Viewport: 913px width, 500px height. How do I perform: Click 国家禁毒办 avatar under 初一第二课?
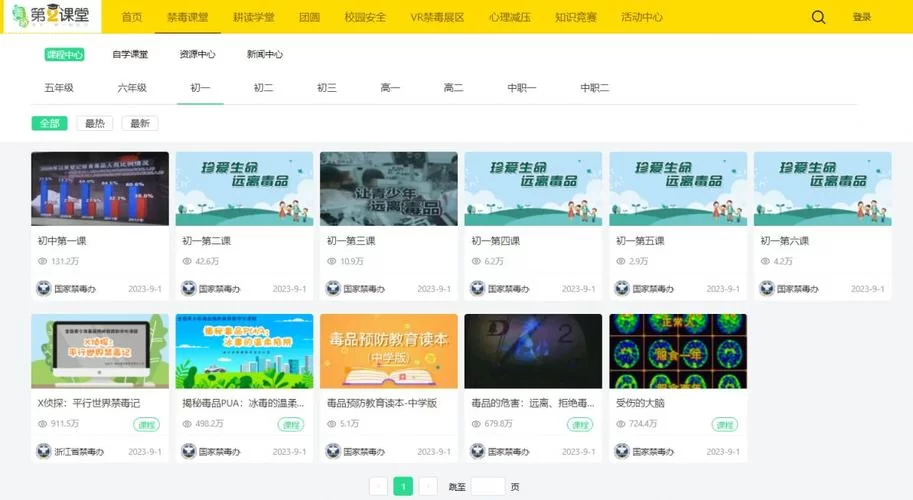point(188,288)
